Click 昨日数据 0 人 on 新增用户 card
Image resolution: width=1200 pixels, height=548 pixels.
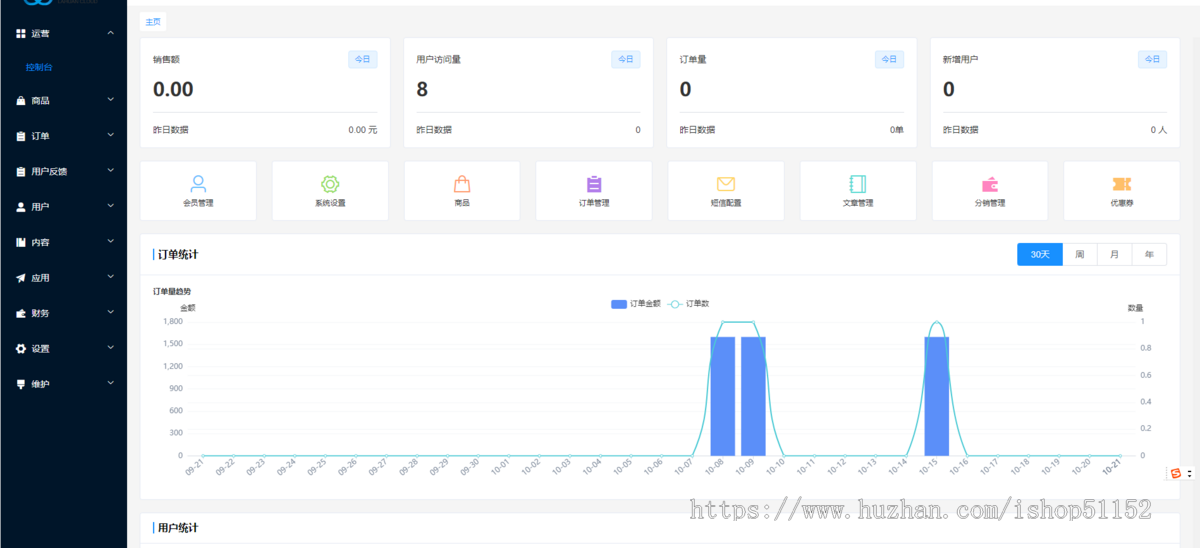click(x=1158, y=130)
